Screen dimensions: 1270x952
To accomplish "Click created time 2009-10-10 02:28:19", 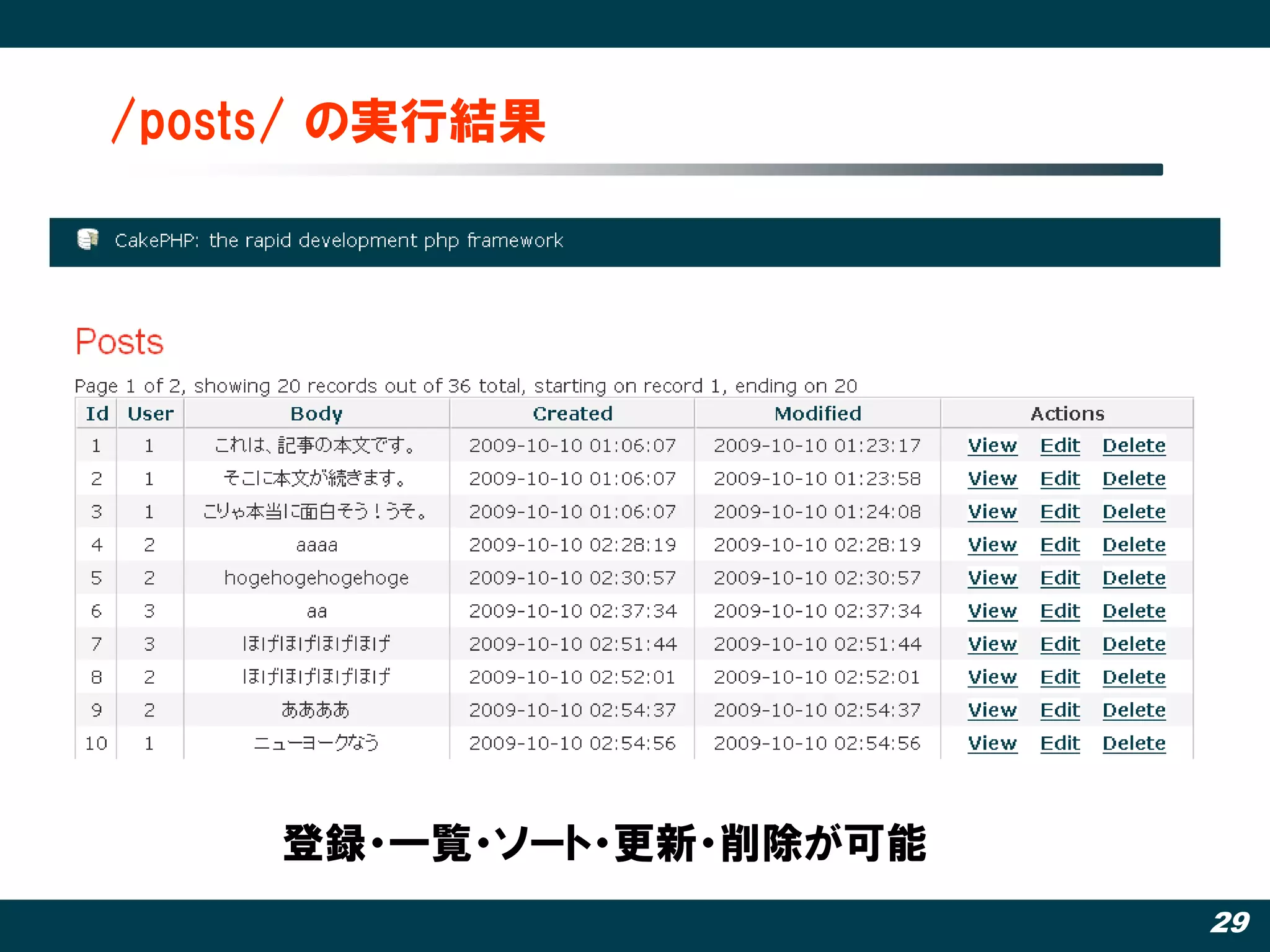I will [572, 545].
